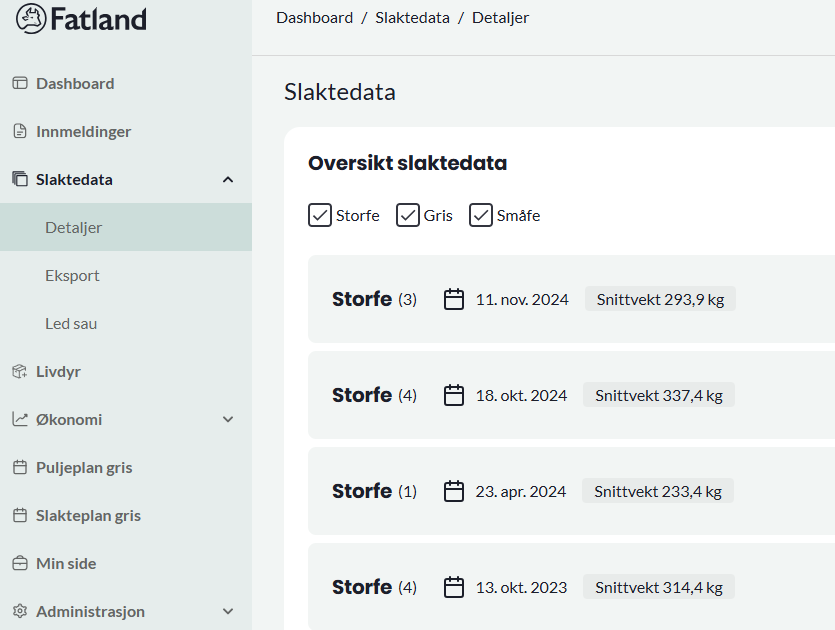Click the Livdyr icon in sidebar
The image size is (835, 630).
20,371
